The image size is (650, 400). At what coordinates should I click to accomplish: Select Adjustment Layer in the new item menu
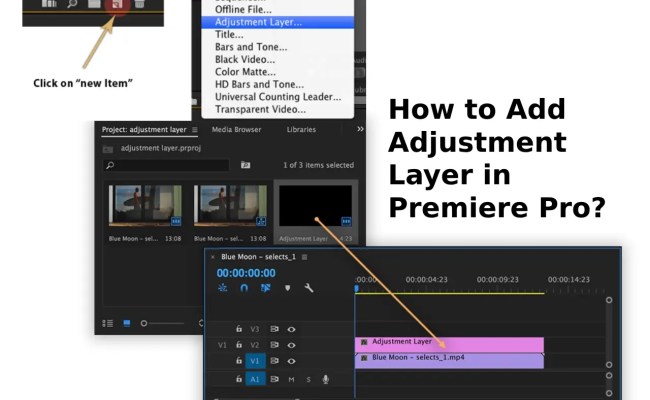(x=277, y=22)
